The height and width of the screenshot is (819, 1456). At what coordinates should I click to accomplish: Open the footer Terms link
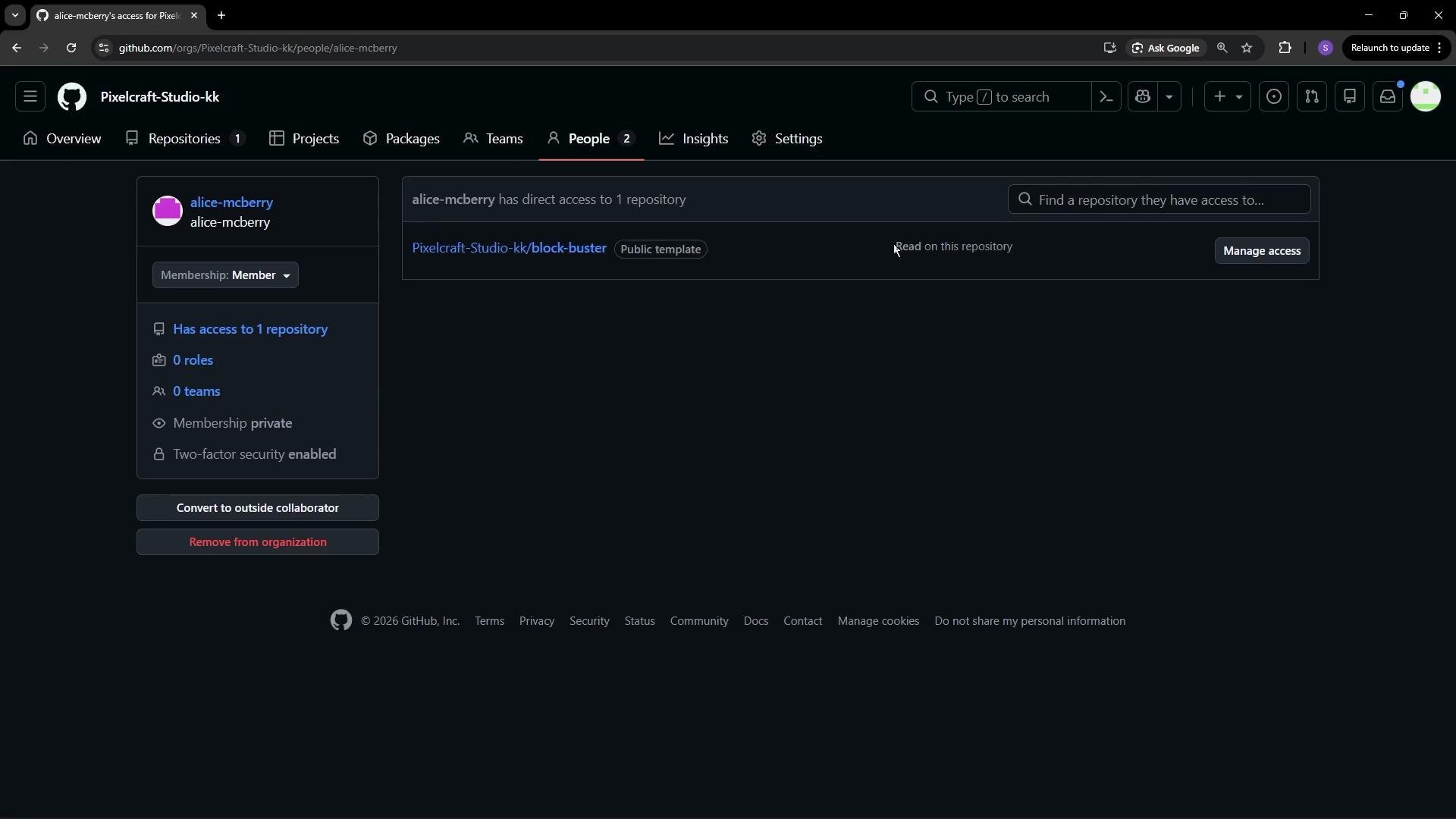pyautogui.click(x=489, y=621)
